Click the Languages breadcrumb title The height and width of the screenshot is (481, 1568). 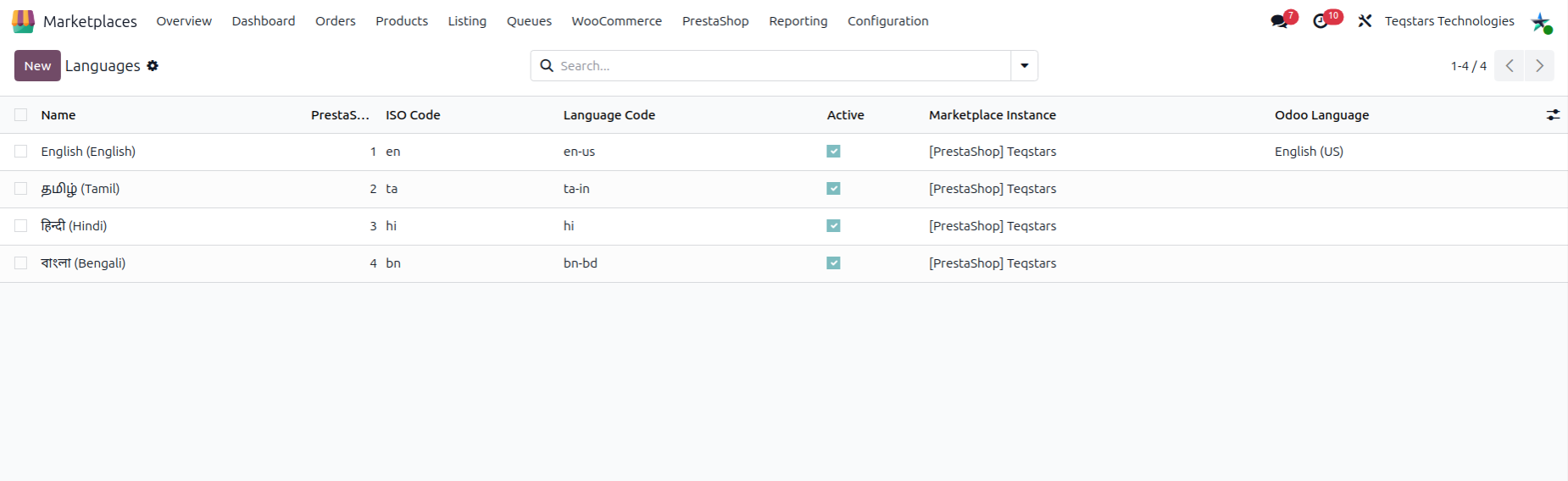tap(103, 65)
